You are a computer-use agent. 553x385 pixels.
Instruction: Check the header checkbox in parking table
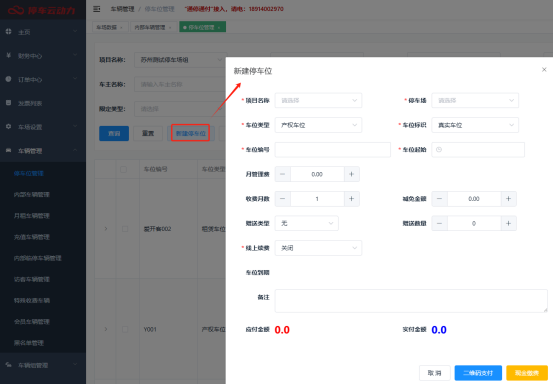coord(123,169)
